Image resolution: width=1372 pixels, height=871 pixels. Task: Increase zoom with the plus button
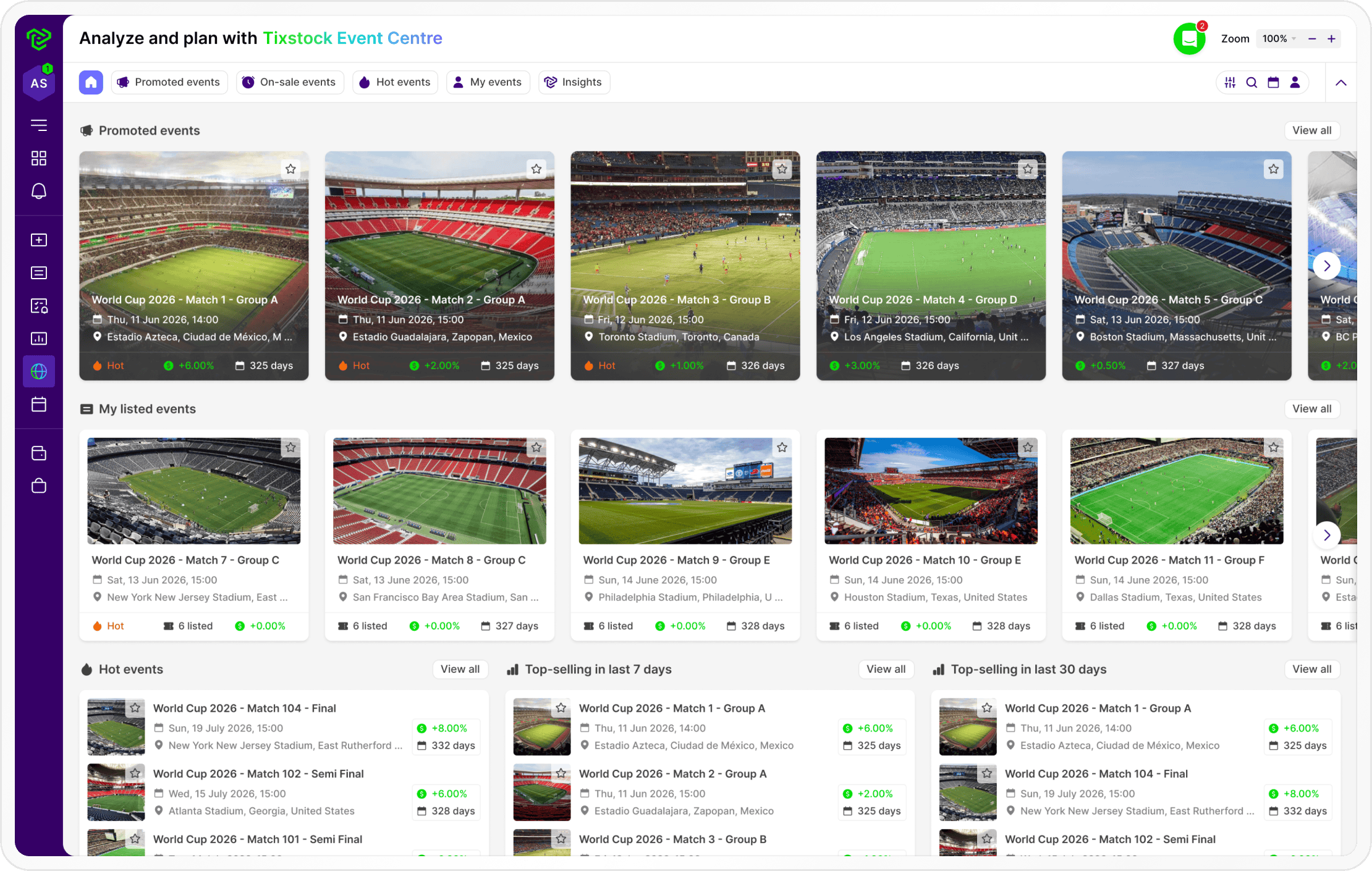tap(1331, 39)
